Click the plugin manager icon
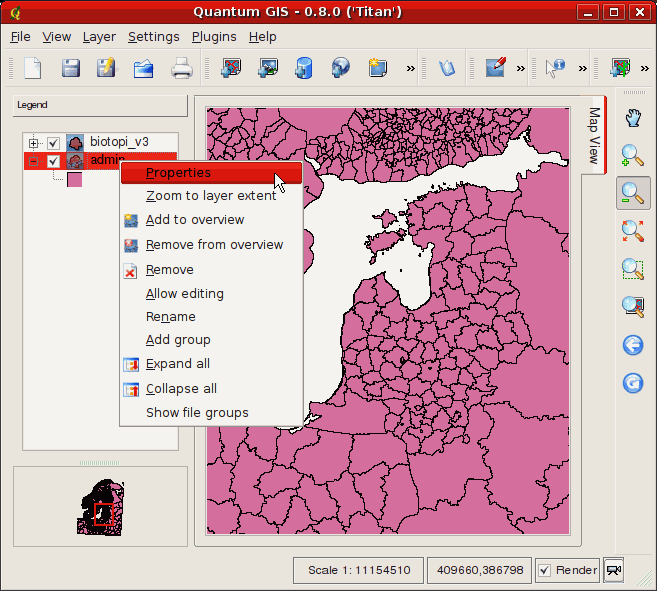This screenshot has width=657, height=591. [447, 68]
